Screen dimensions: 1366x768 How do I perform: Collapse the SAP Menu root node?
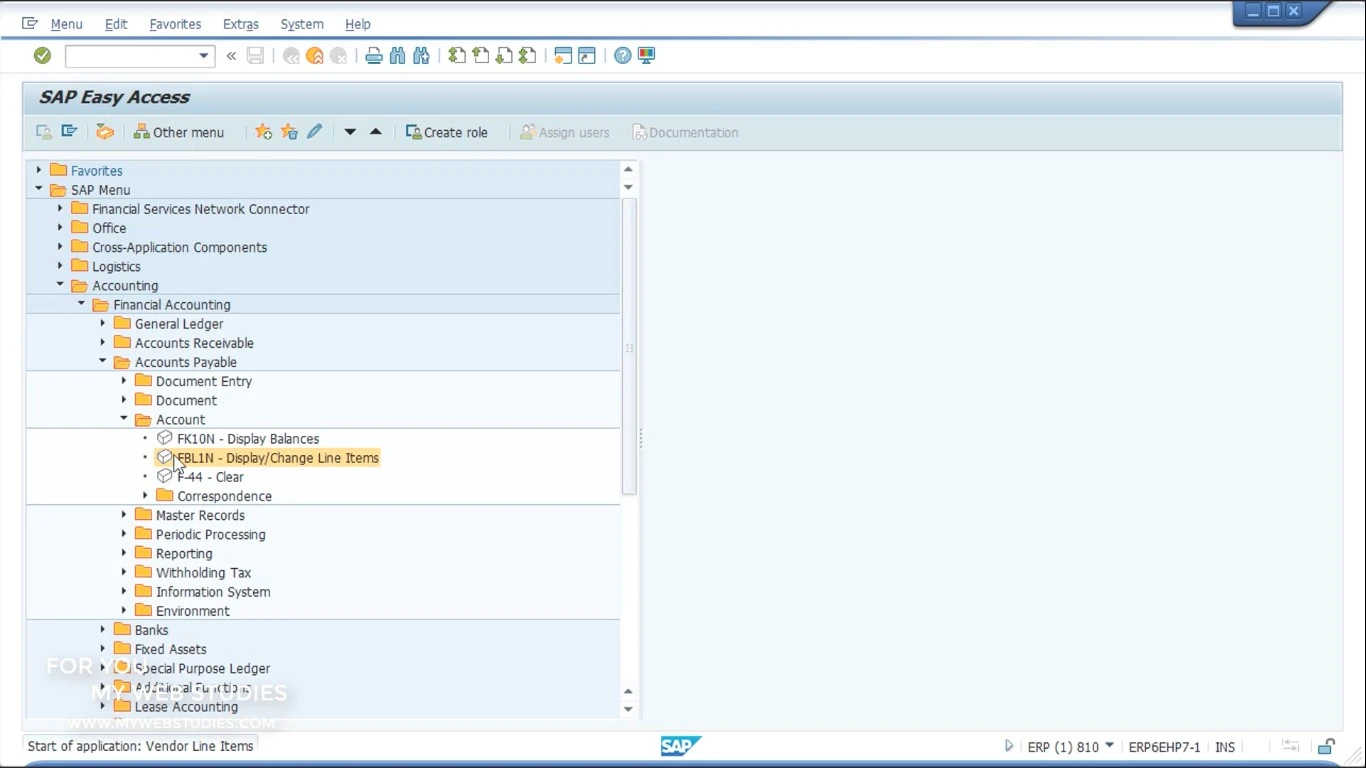click(39, 189)
